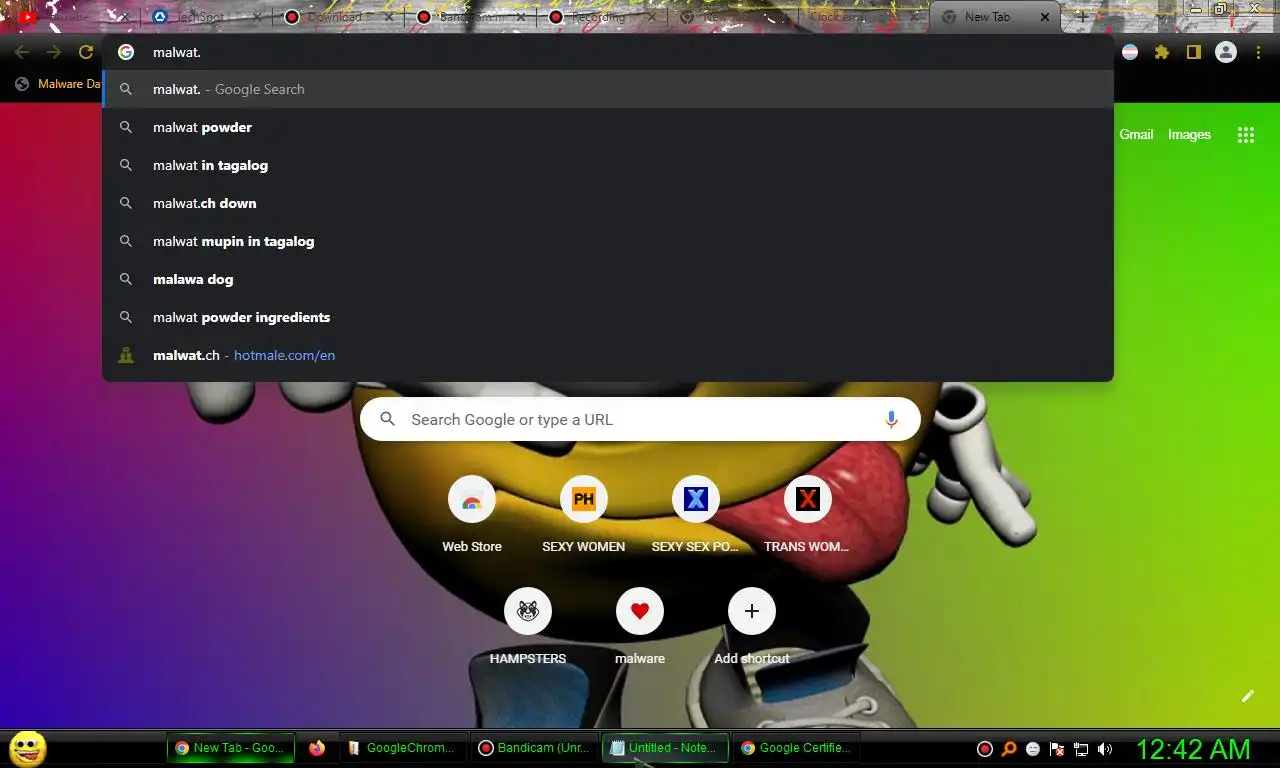1280x768 pixels.
Task: Launch Firefox from the taskbar
Action: (317, 748)
